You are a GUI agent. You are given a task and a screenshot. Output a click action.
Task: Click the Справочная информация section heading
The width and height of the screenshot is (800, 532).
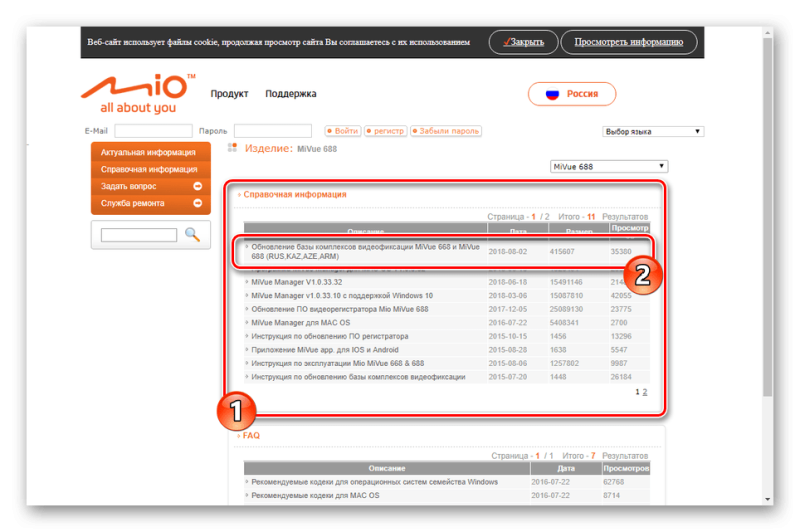[294, 194]
